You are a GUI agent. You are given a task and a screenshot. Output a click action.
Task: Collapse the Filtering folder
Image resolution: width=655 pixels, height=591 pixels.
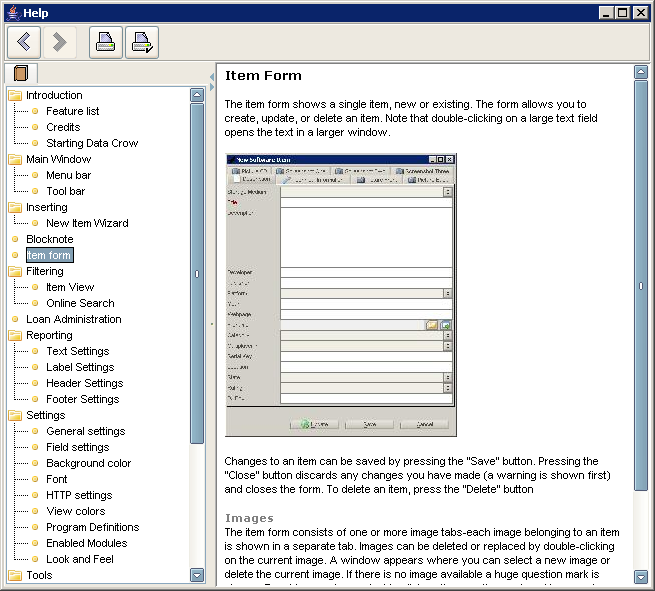[x=15, y=271]
